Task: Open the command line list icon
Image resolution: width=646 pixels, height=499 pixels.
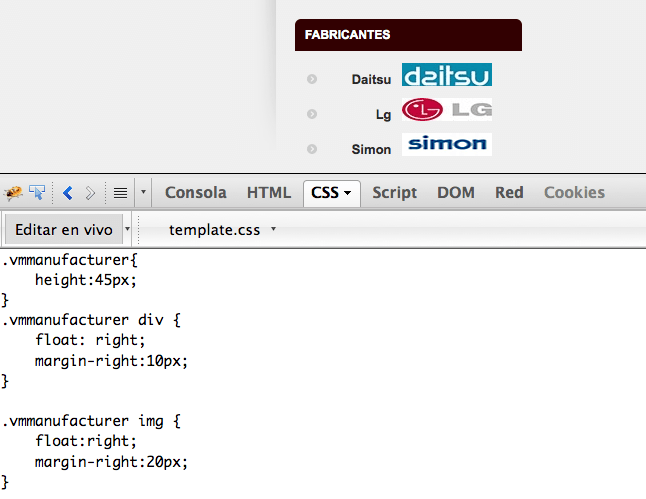Action: coord(120,193)
